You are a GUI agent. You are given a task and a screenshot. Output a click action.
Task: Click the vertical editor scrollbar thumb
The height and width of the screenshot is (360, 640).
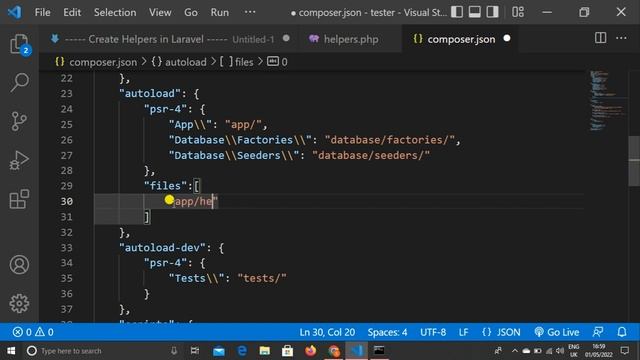[634, 161]
